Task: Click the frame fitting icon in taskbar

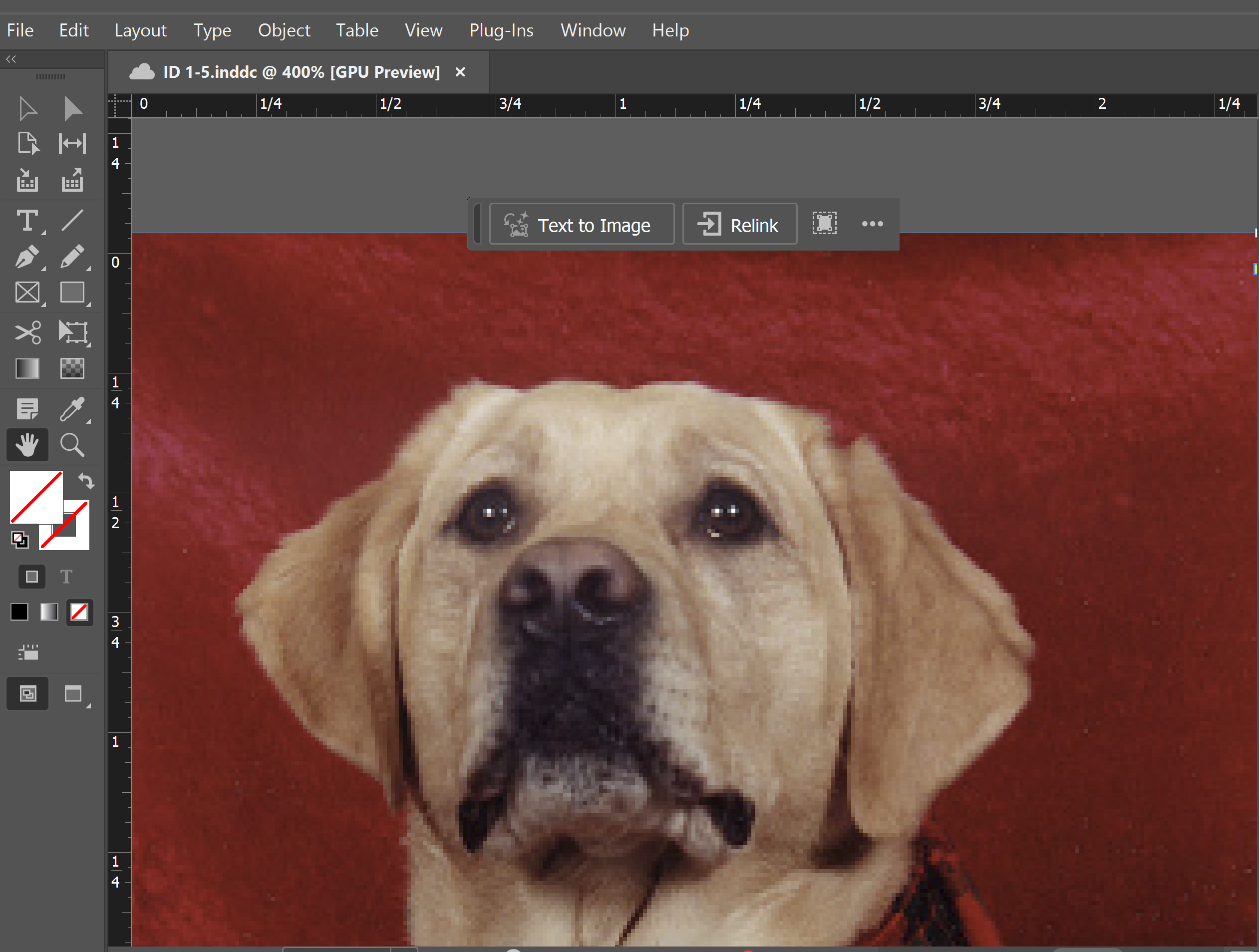Action: 825,224
